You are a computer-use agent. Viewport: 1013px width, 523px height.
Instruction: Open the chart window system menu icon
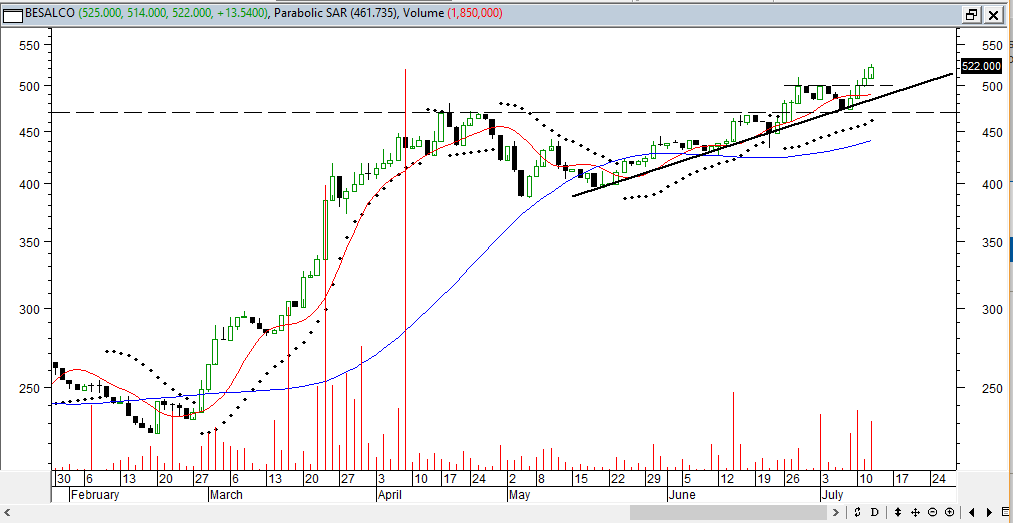(13, 14)
